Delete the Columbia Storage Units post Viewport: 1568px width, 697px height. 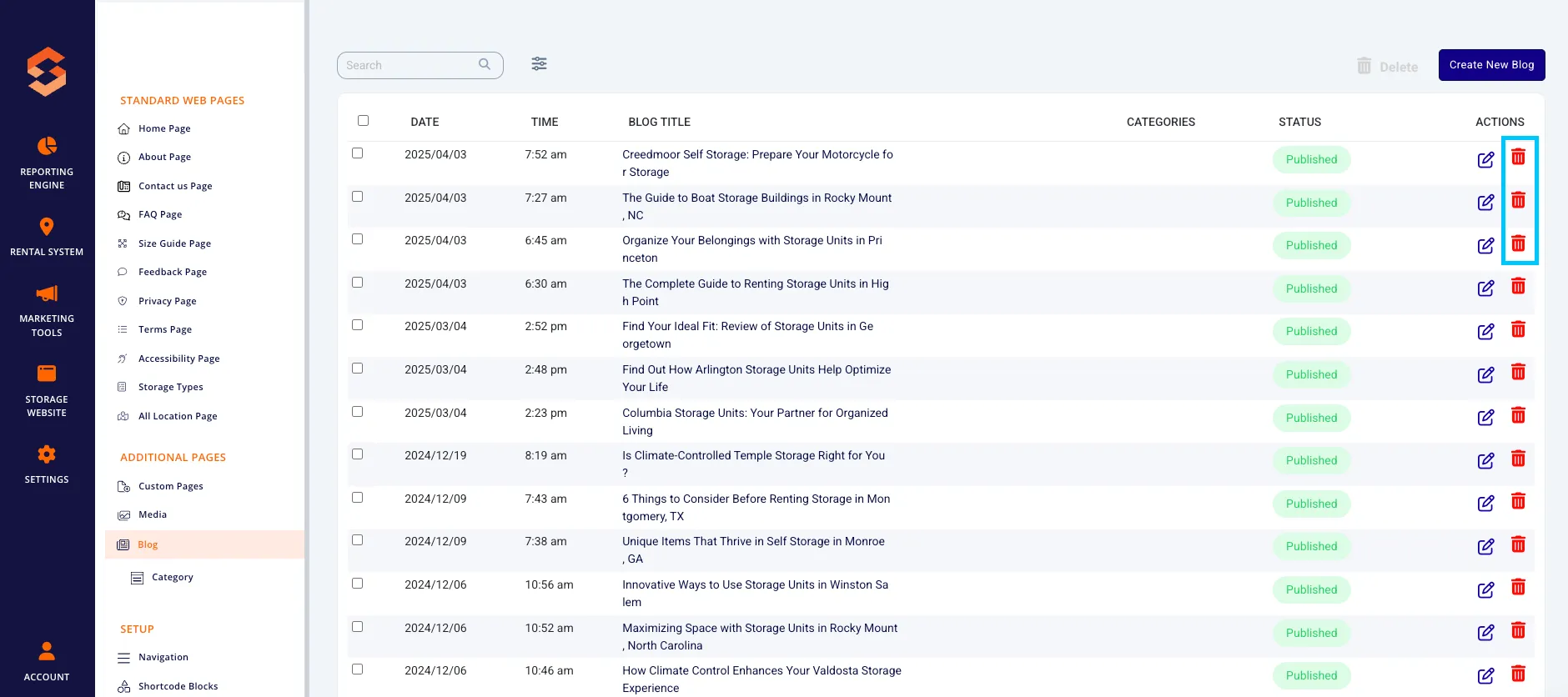point(1518,415)
